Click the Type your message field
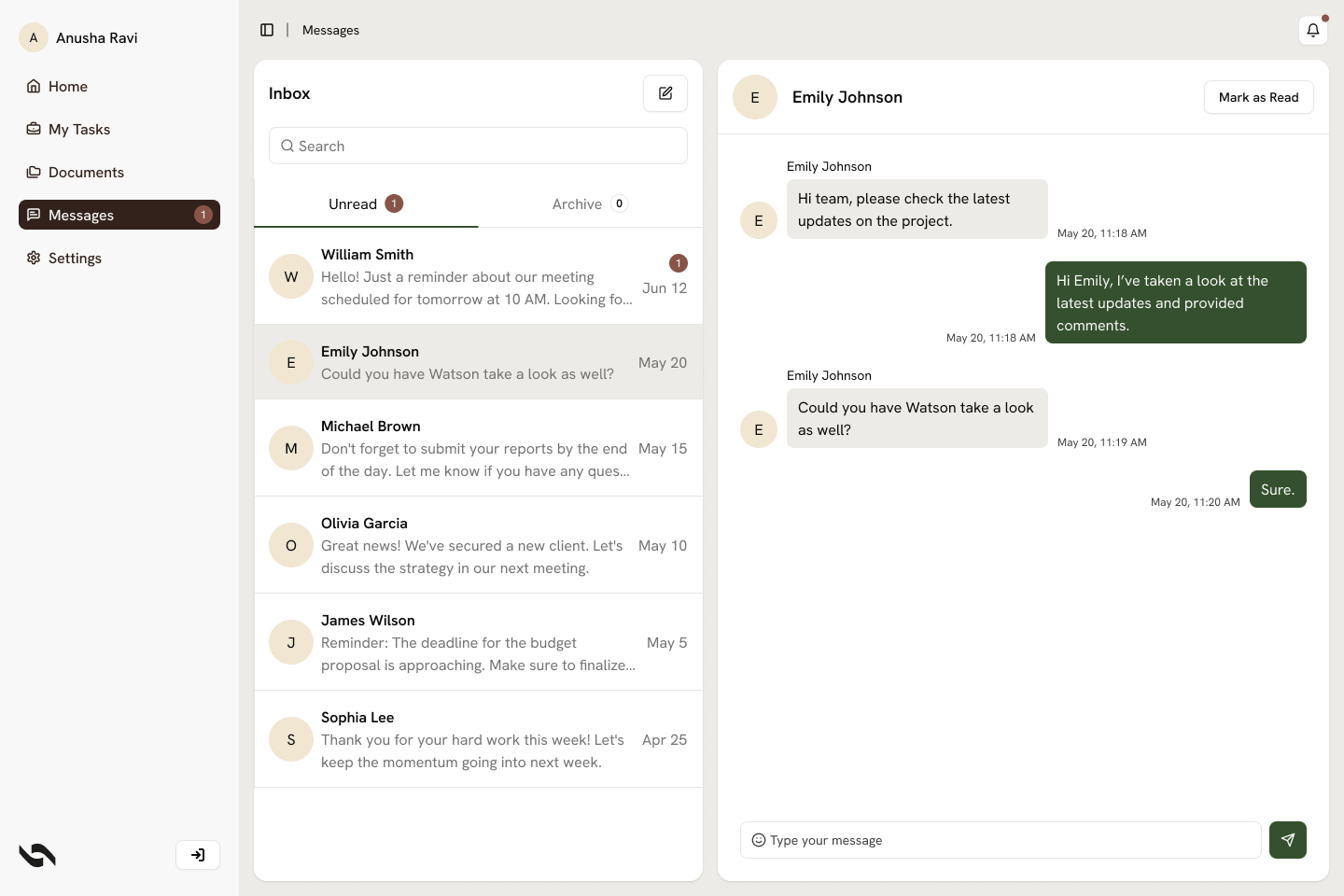 [1001, 840]
